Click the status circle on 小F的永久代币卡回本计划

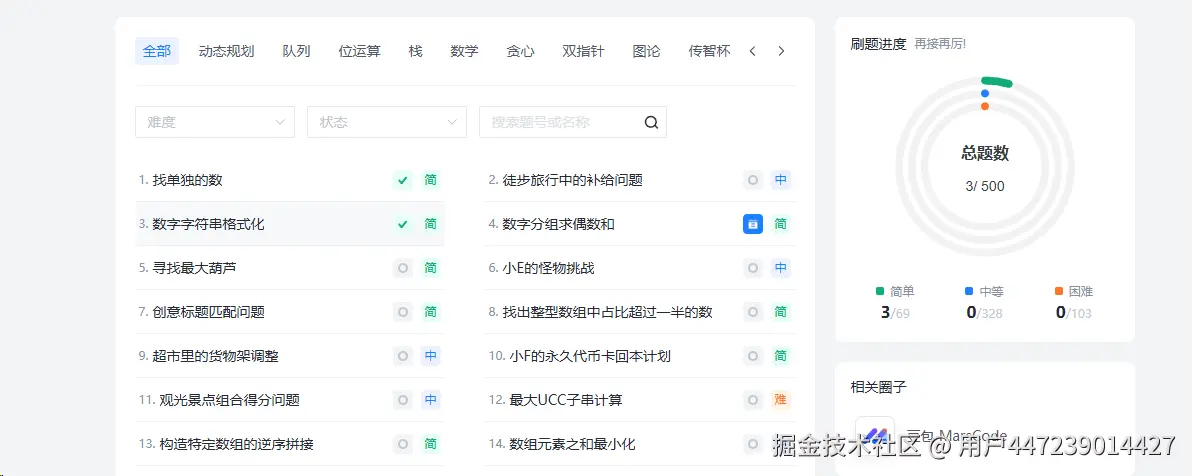(x=753, y=357)
